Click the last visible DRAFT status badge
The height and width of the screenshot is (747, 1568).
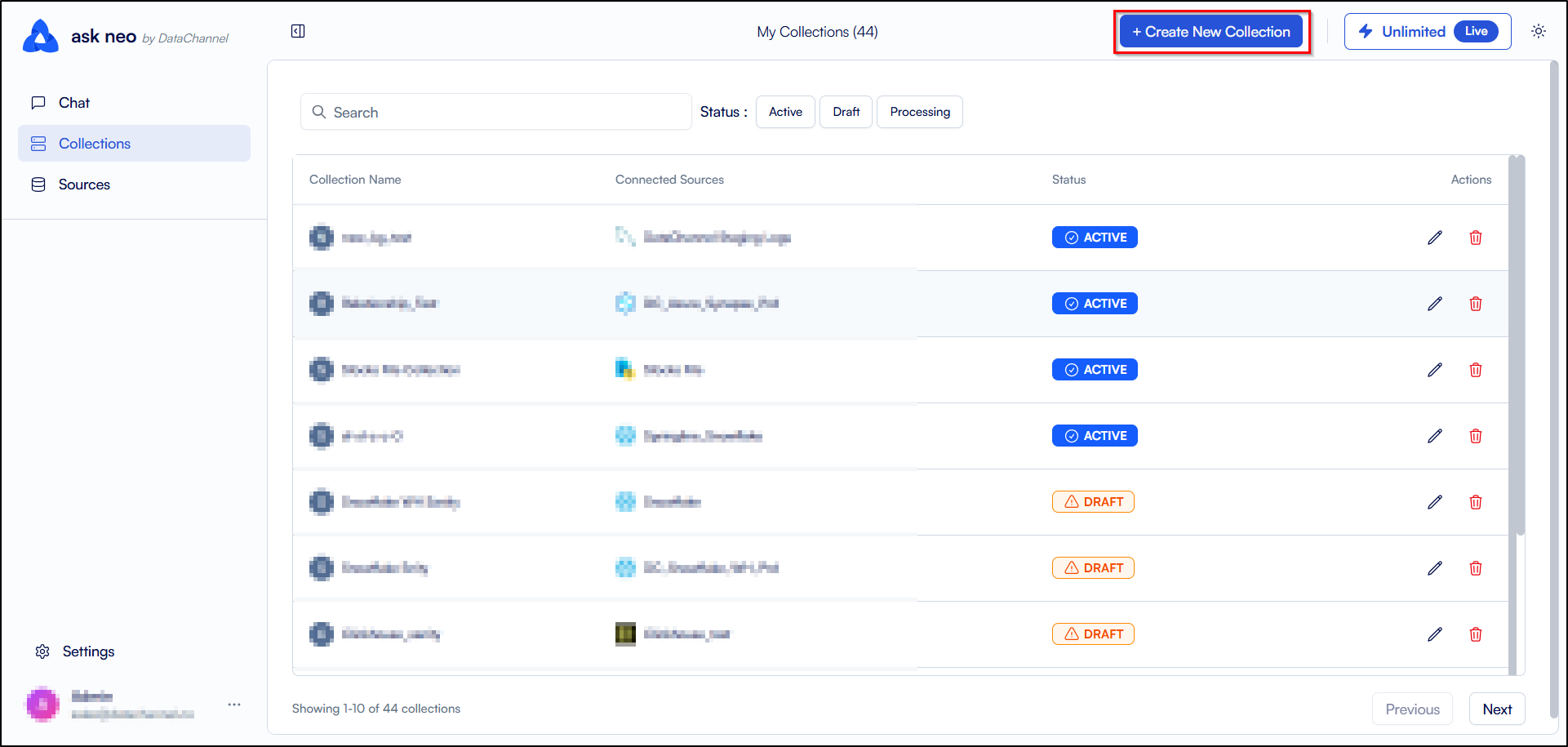coord(1093,634)
